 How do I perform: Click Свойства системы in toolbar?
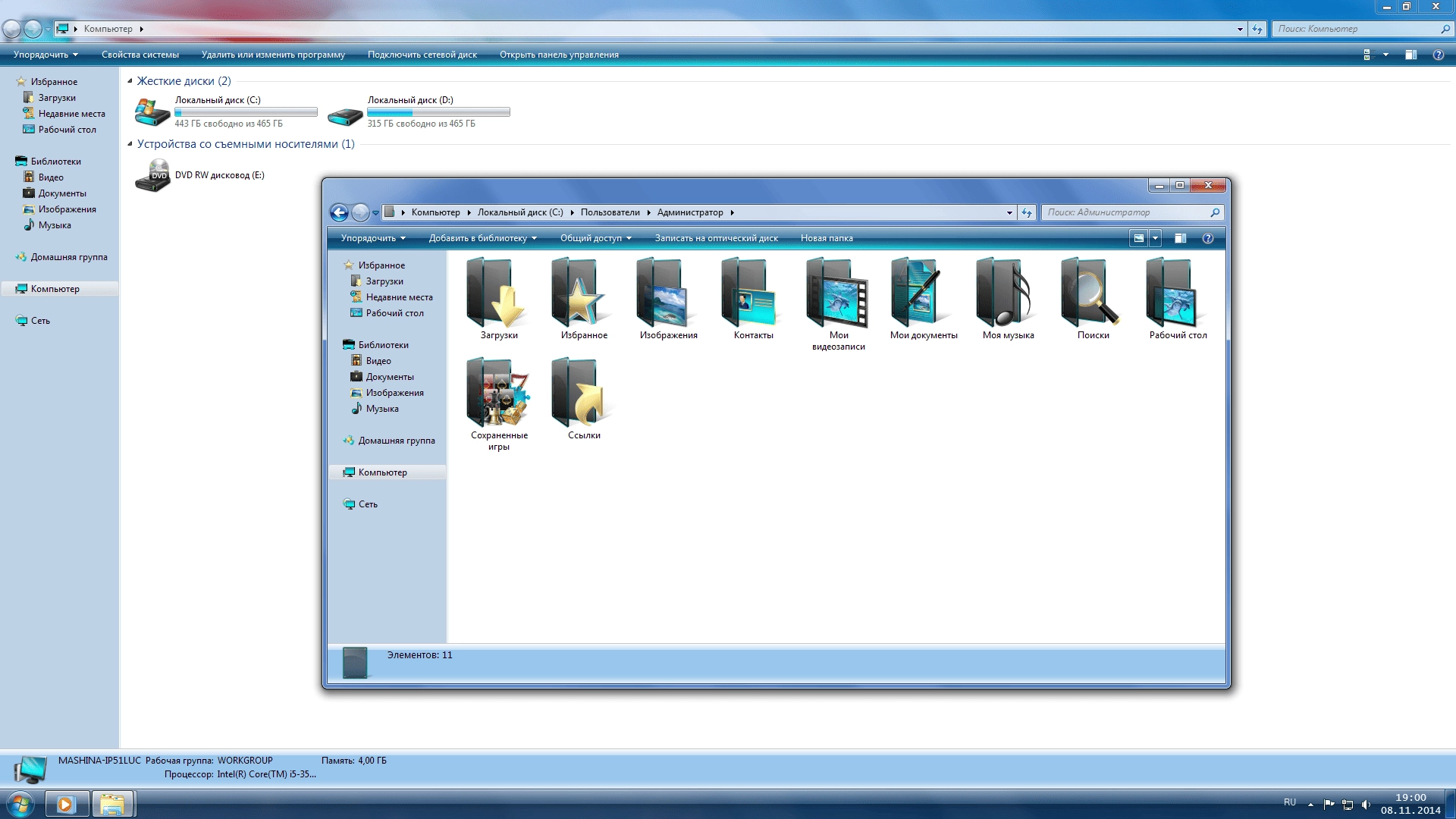140,55
